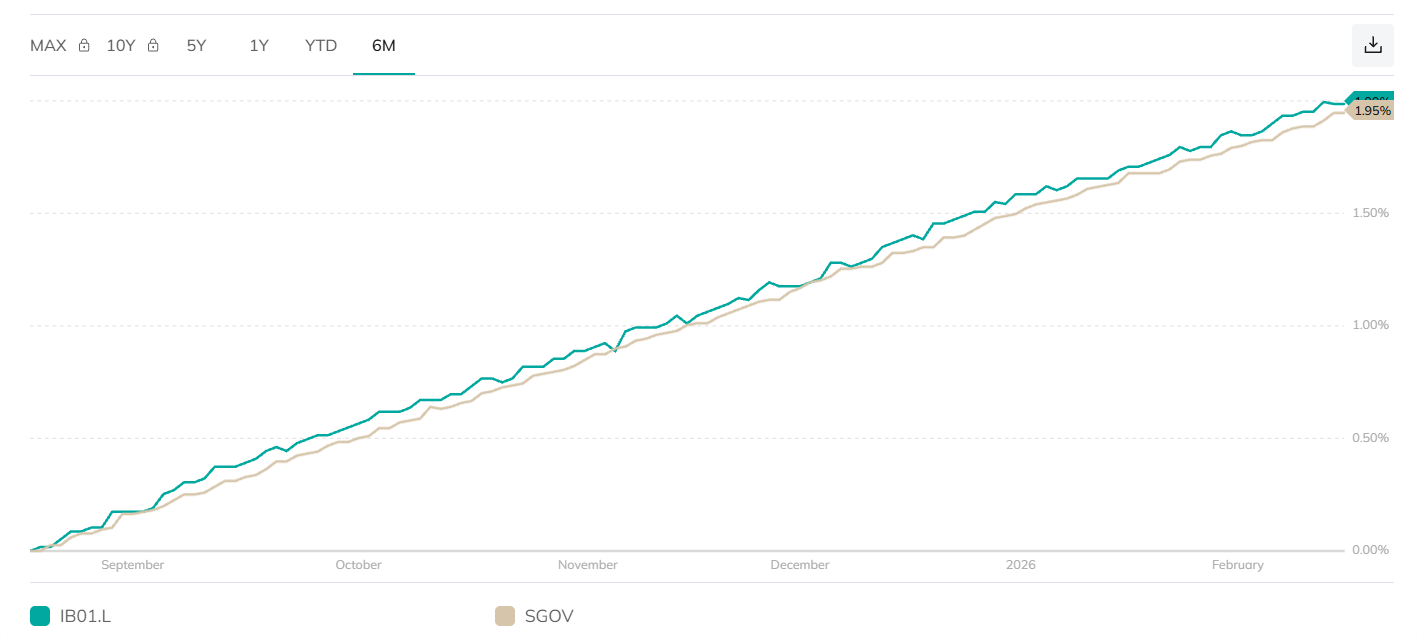Click the teal IB01.L end-value tag
Screen dimensions: 1424x638
point(1371,98)
